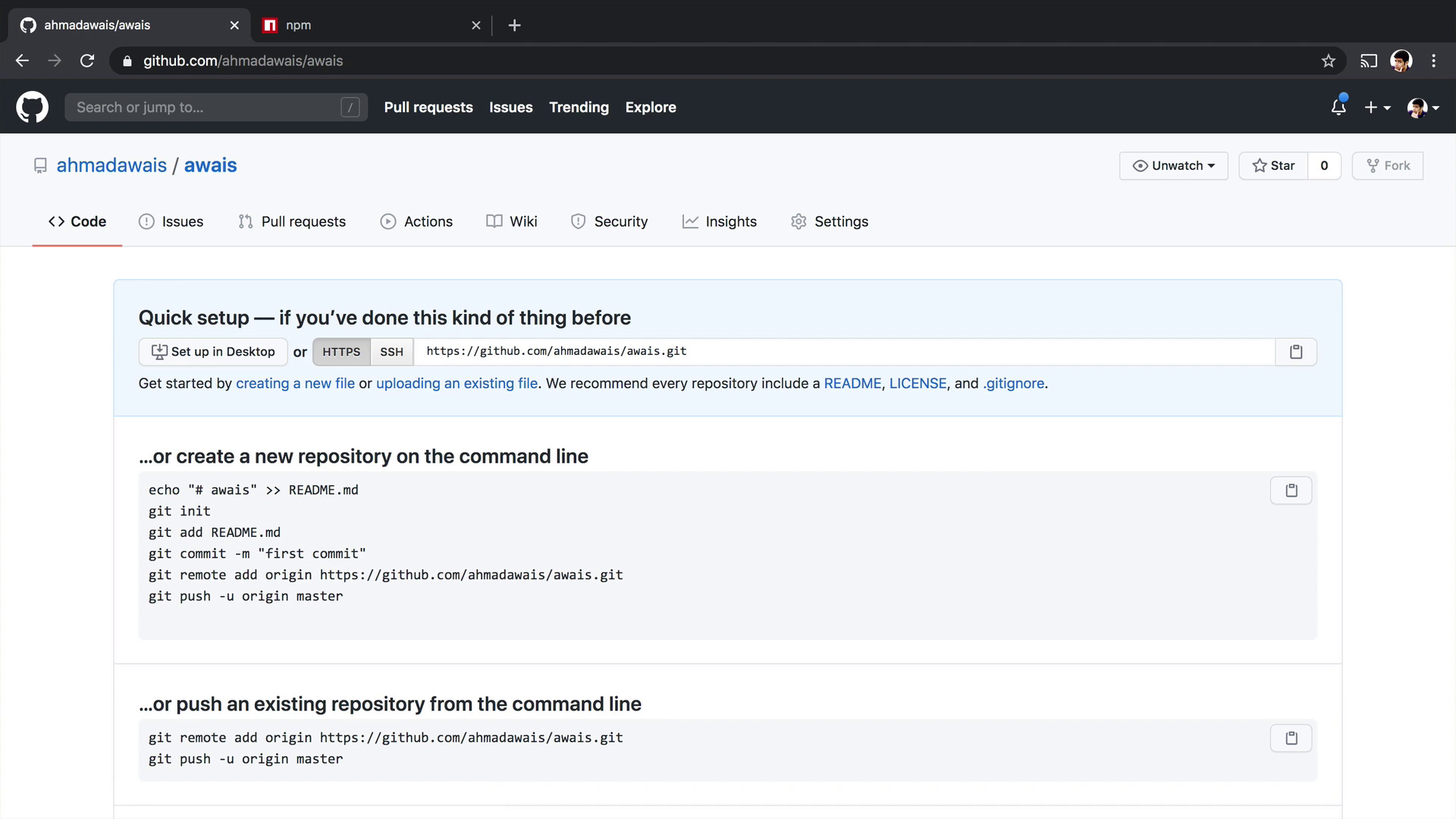
Task: Click the echo awais README.md line
Action: coord(253,490)
